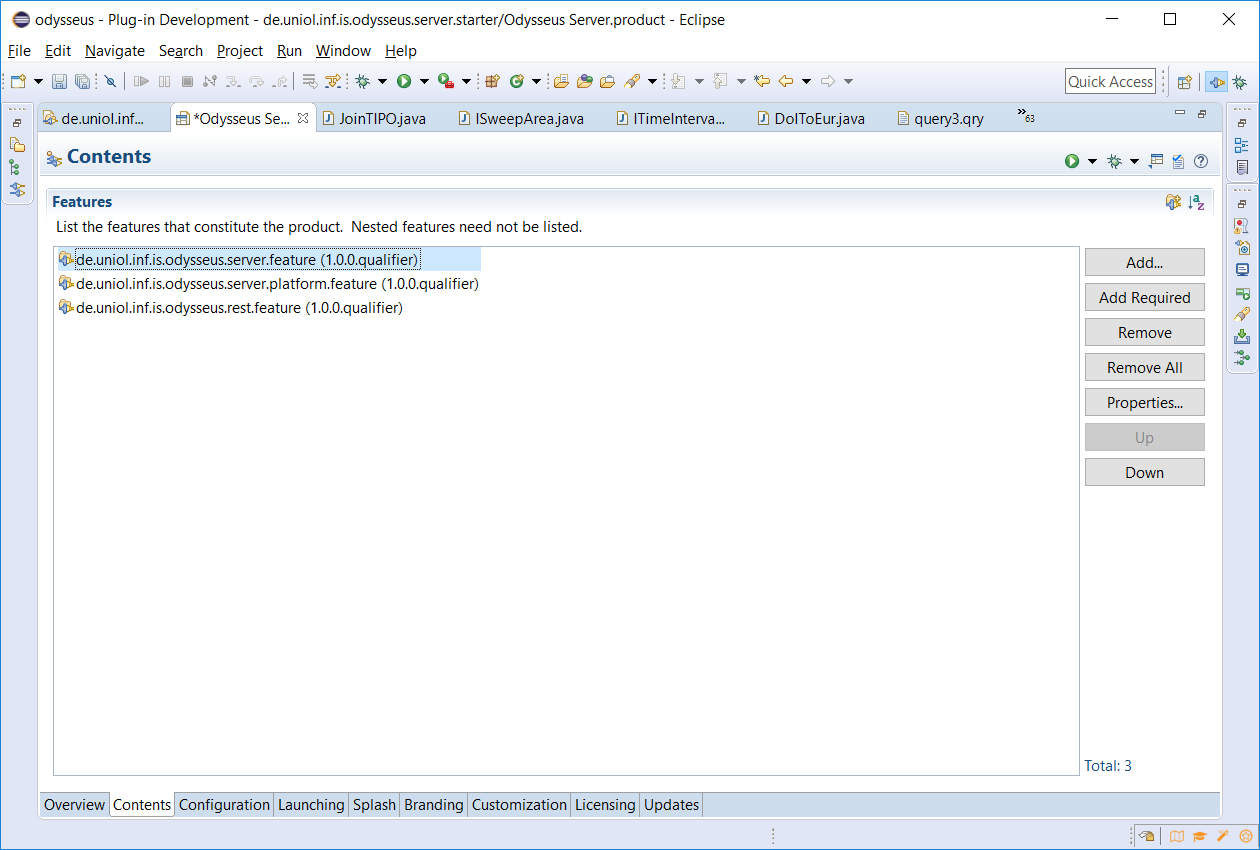This screenshot has width=1260, height=850.
Task: Switch to the Debug perspective icon
Action: (1239, 82)
